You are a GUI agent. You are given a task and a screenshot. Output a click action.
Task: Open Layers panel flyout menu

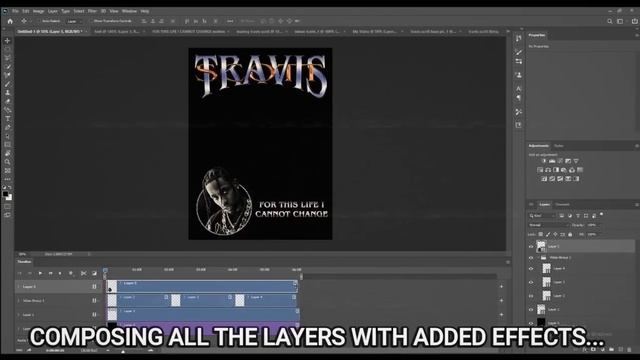636,204
